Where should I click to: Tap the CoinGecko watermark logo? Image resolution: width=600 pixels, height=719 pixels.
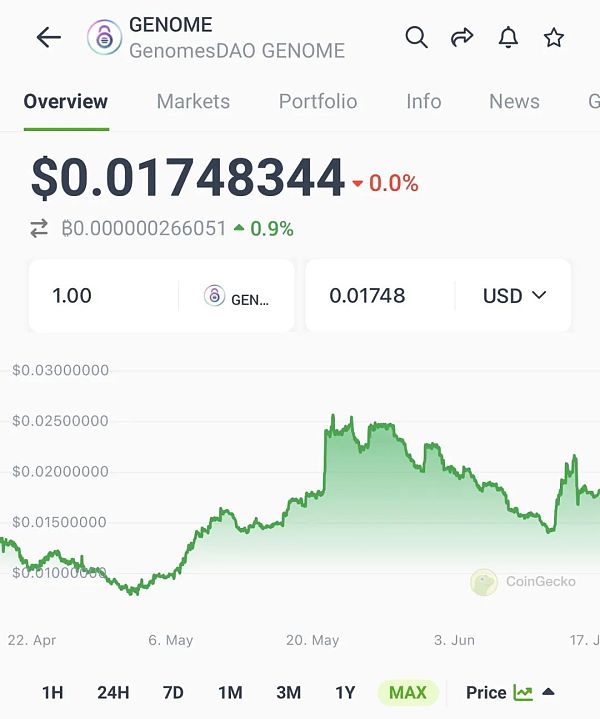[x=485, y=582]
